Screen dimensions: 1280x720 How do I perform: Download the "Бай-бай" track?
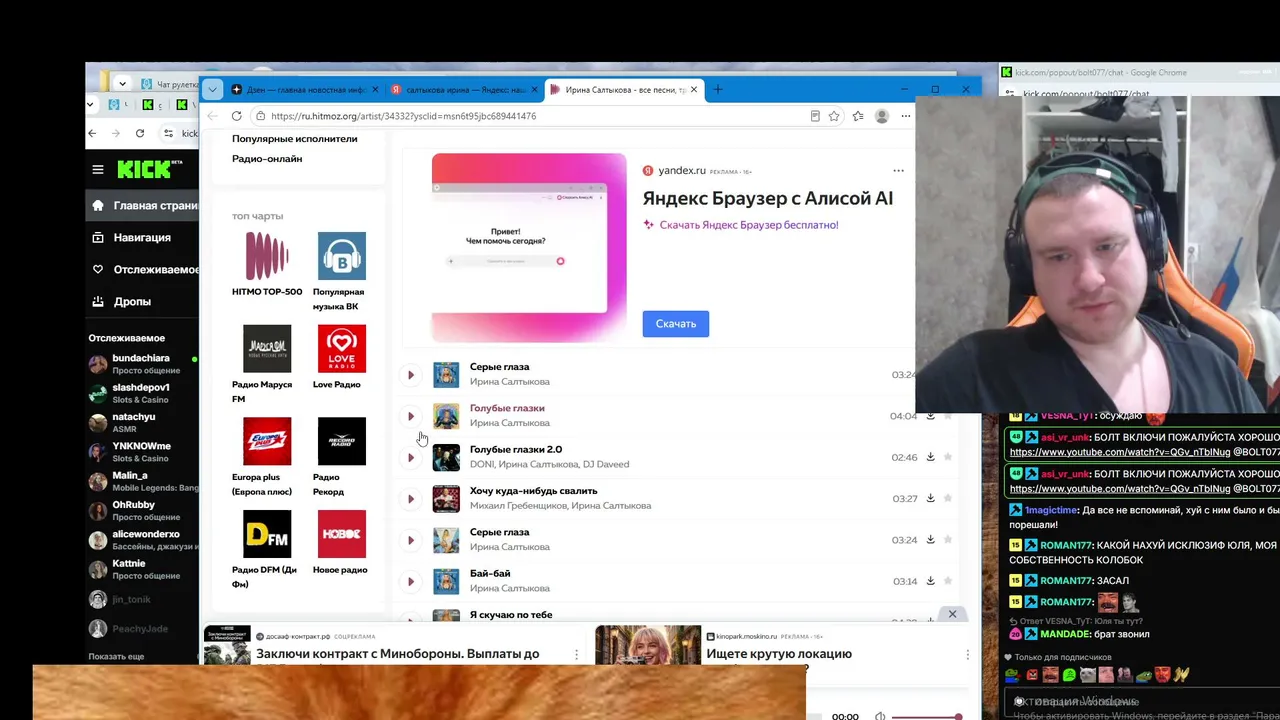pyautogui.click(x=930, y=581)
